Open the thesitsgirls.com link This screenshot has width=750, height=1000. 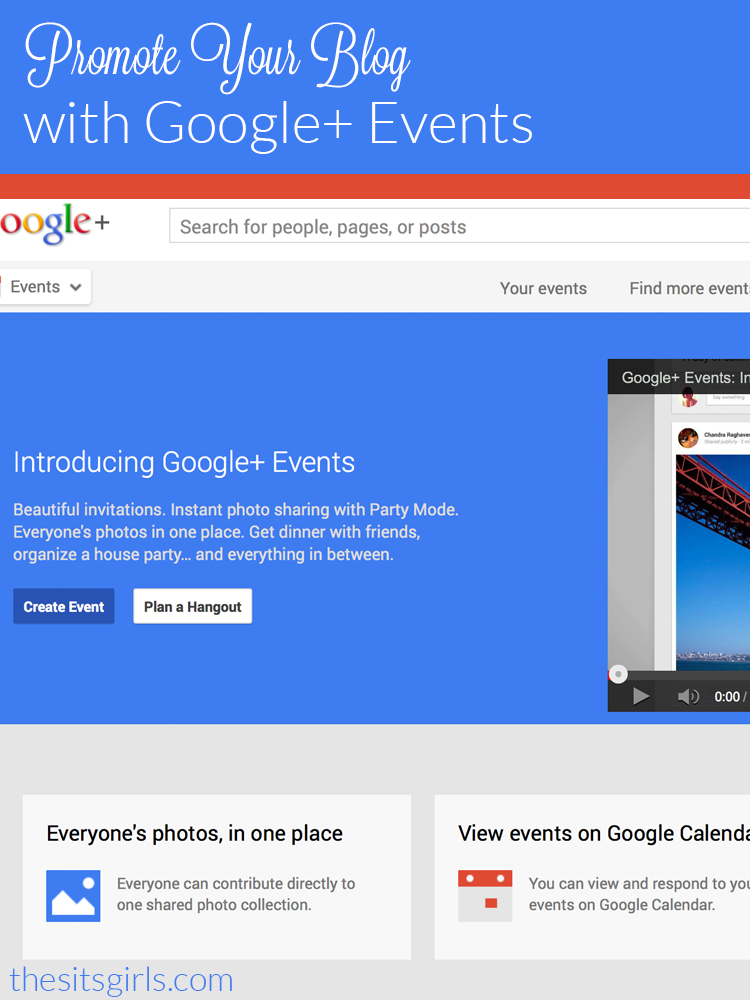pos(121,980)
